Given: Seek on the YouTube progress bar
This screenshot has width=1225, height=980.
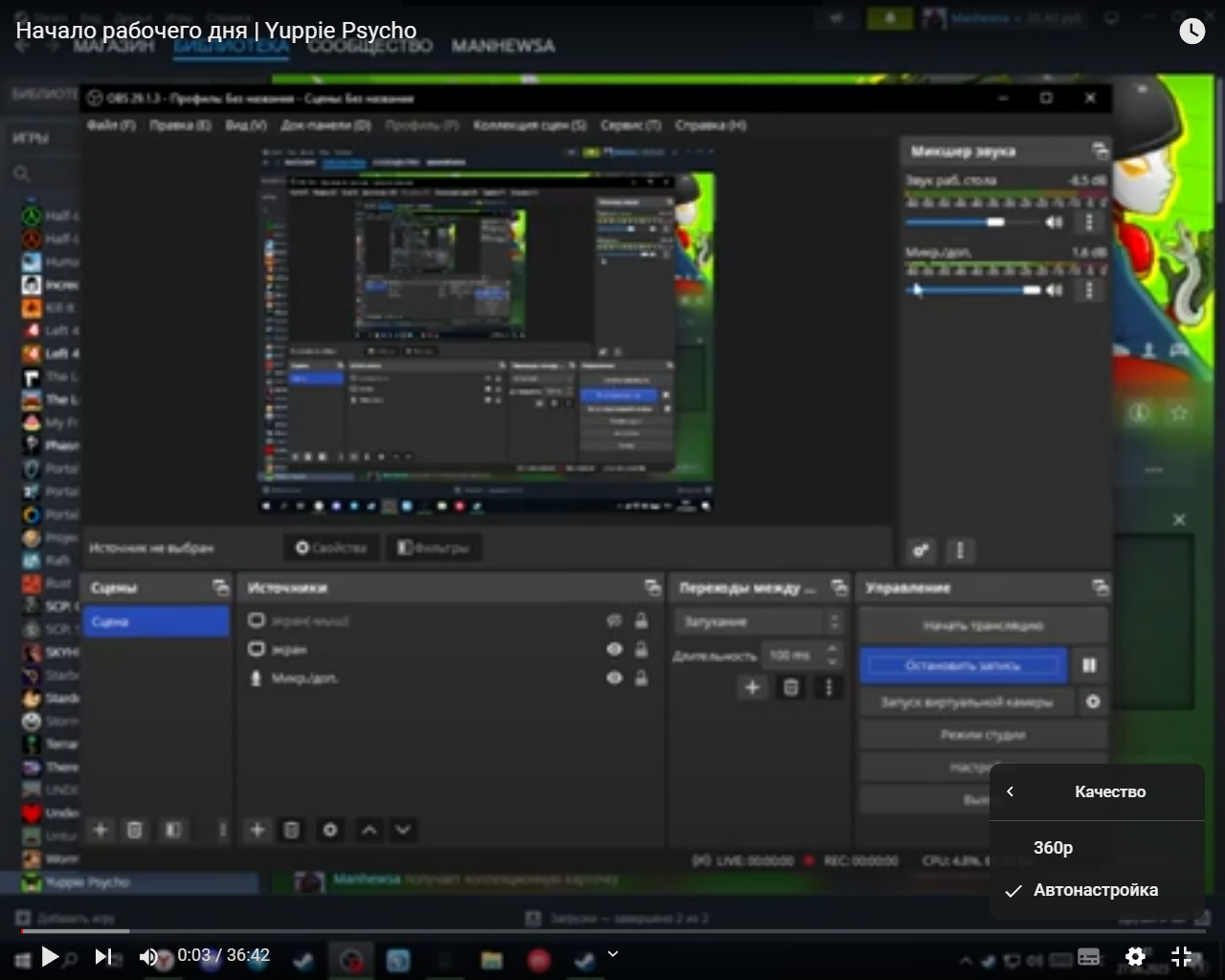Looking at the screenshot, I should tap(612, 931).
